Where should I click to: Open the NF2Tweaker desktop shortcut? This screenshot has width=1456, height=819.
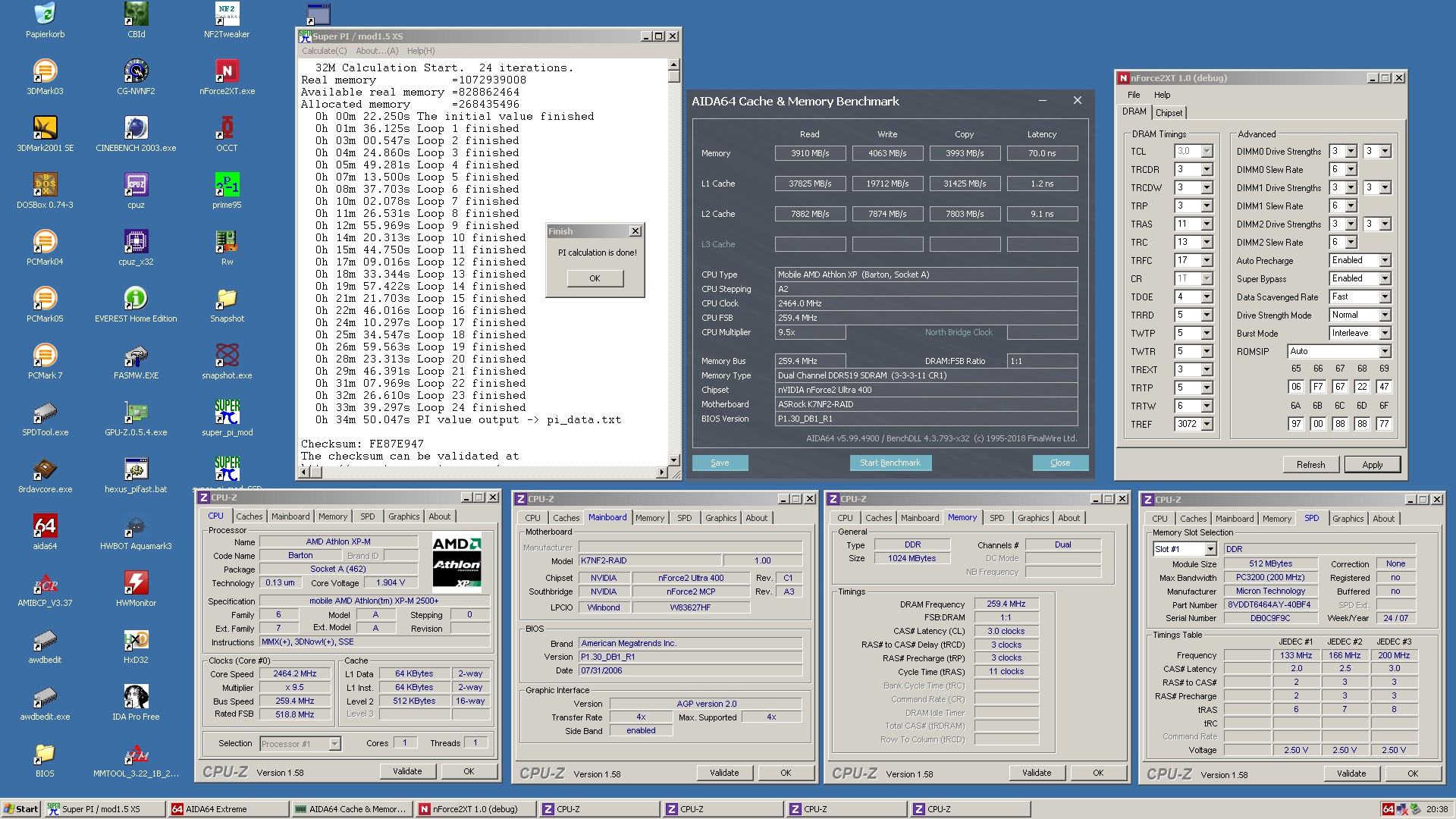click(227, 15)
